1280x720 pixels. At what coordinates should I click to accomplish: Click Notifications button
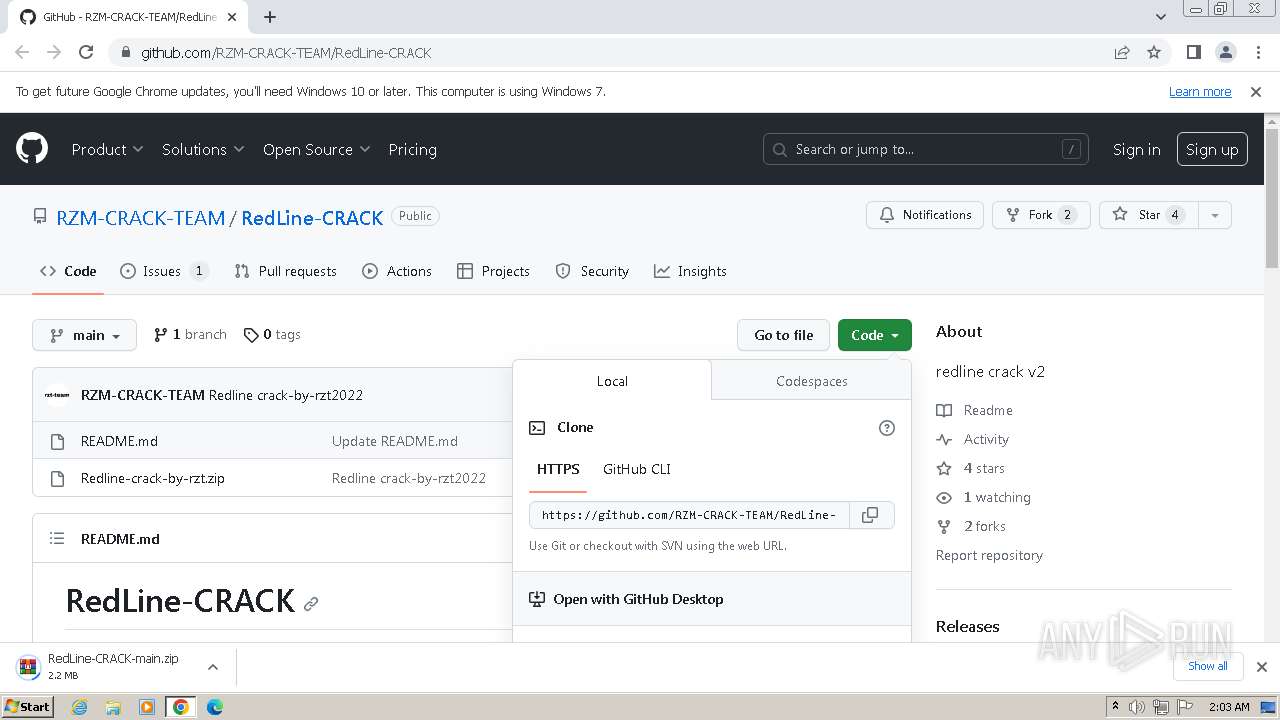pos(925,215)
